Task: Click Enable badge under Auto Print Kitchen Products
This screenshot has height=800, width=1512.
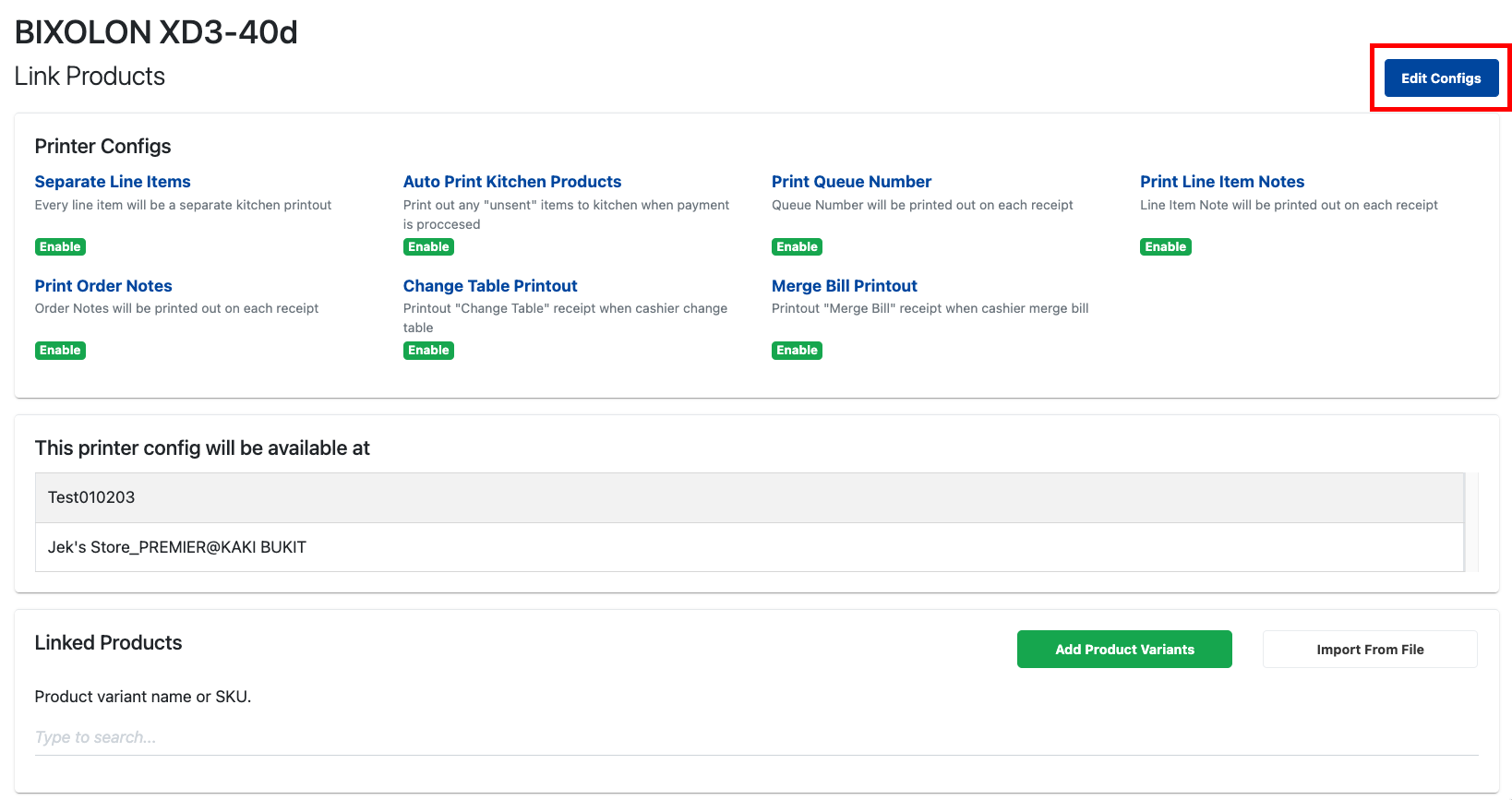Action: point(428,246)
